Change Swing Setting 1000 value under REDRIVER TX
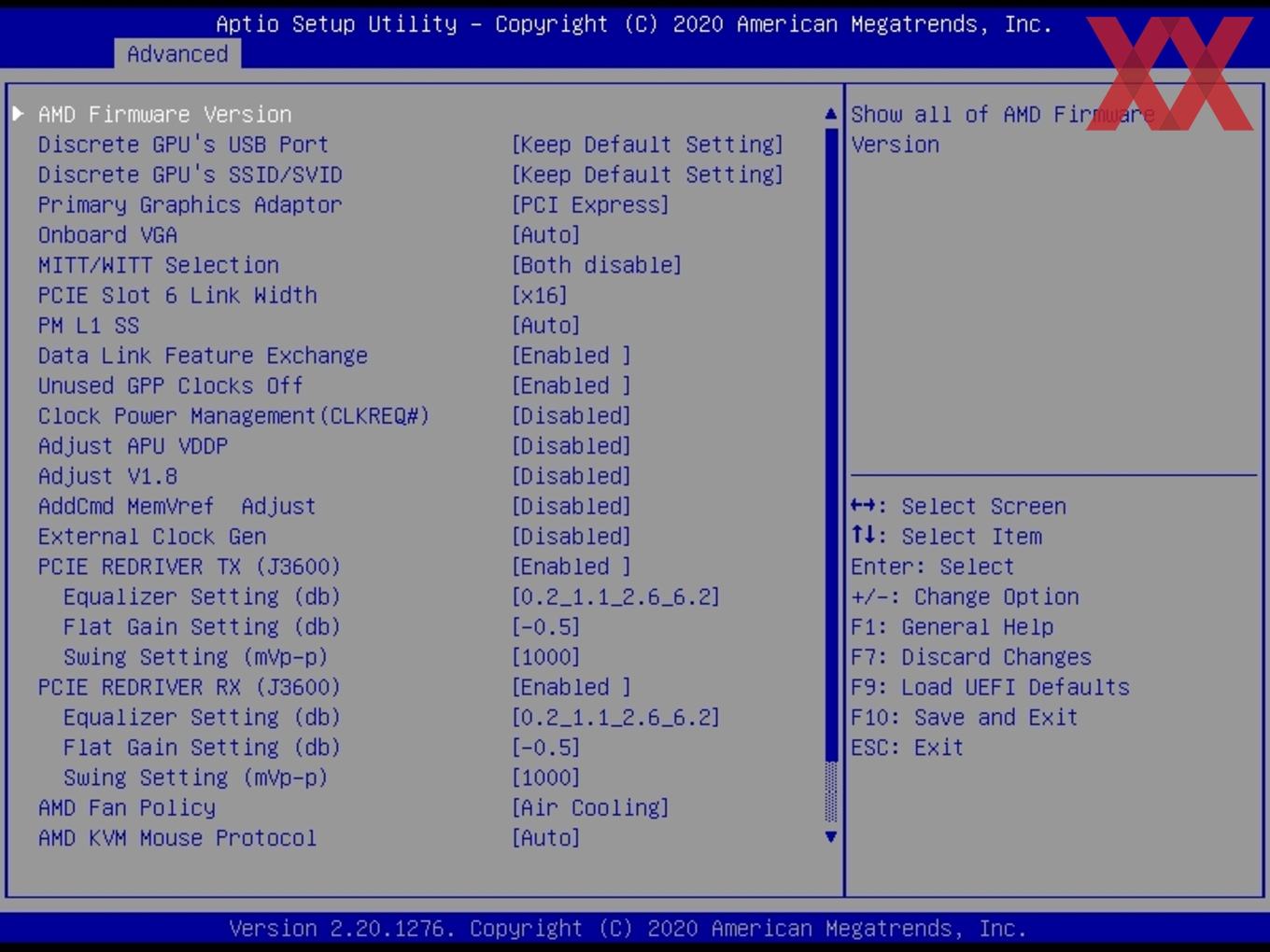The height and width of the screenshot is (952, 1270). (x=546, y=657)
